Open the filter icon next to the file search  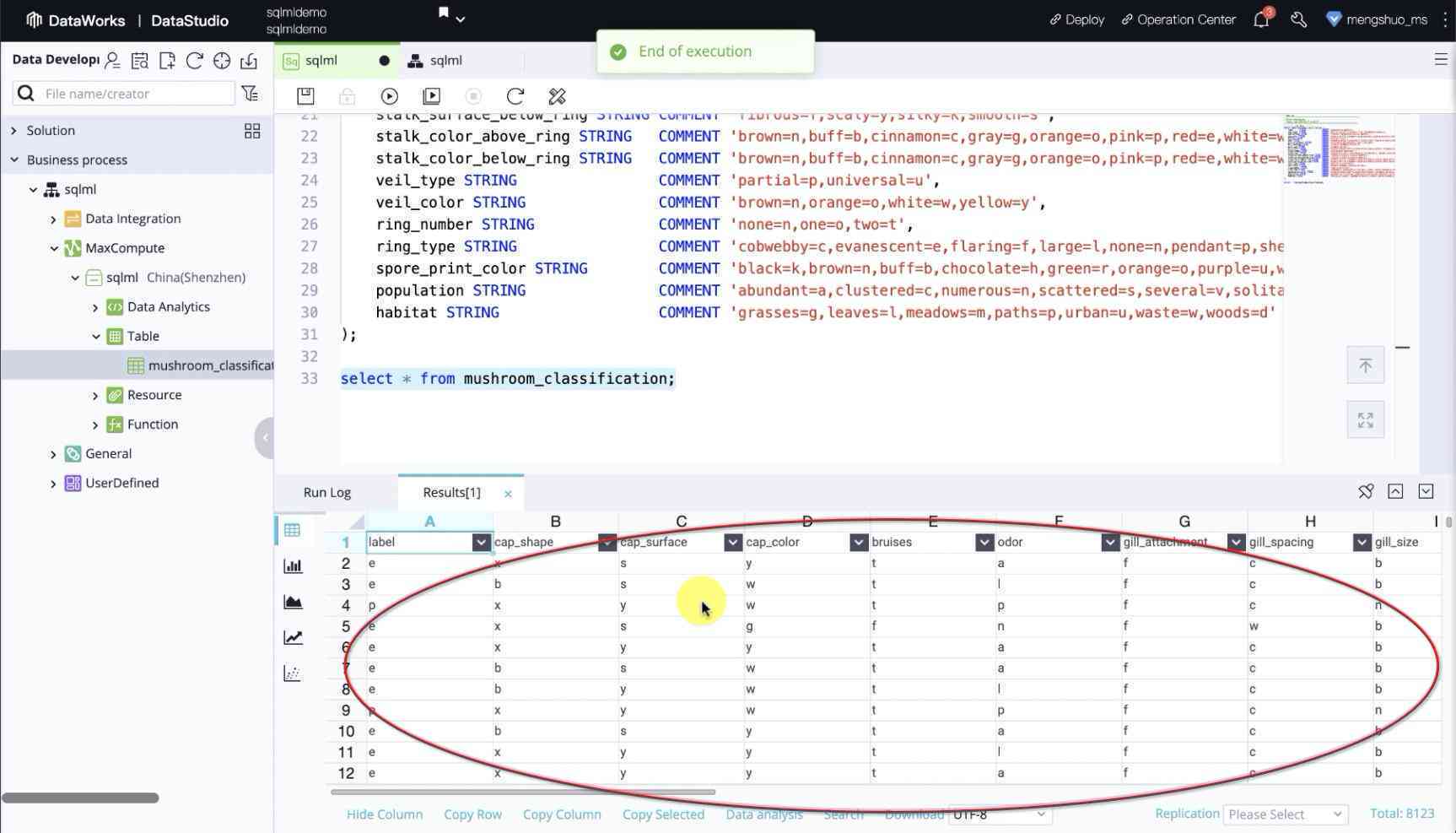(x=250, y=93)
